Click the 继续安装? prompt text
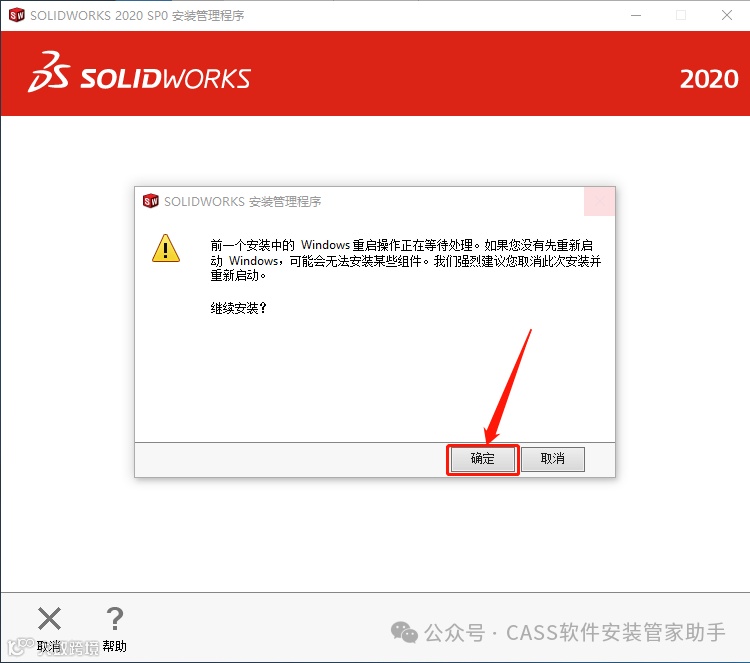Viewport: 750px width, 663px height. point(238,308)
